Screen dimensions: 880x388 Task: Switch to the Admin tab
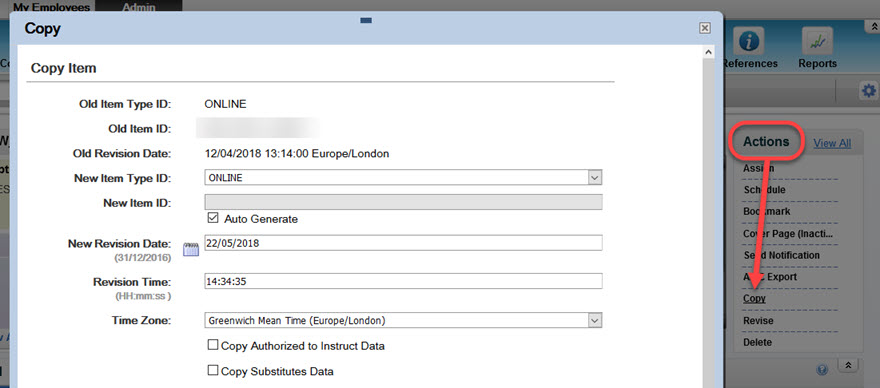click(x=139, y=7)
